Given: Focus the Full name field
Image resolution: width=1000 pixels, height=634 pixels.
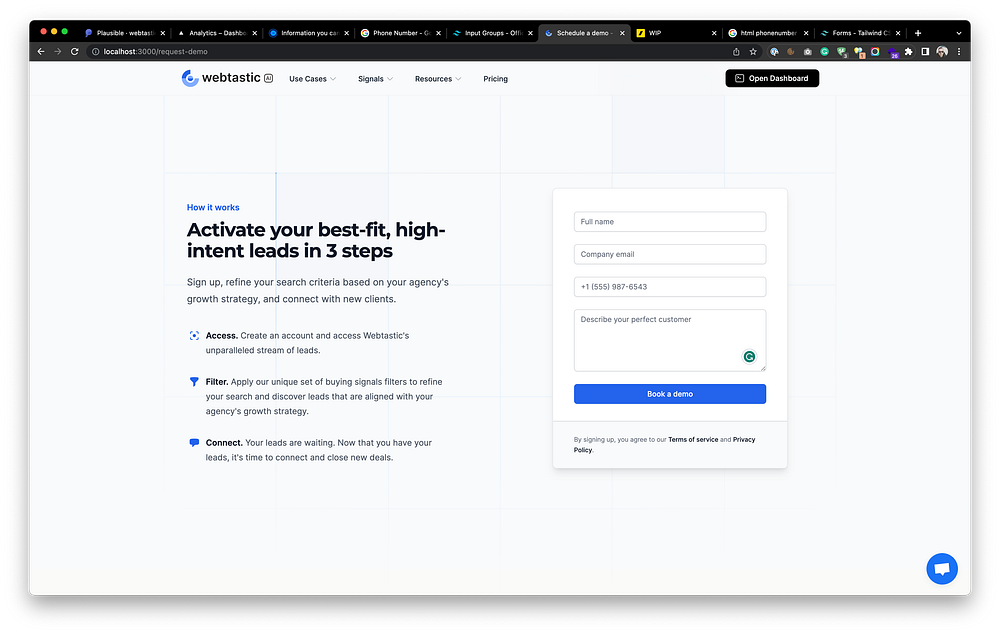Looking at the screenshot, I should 670,222.
